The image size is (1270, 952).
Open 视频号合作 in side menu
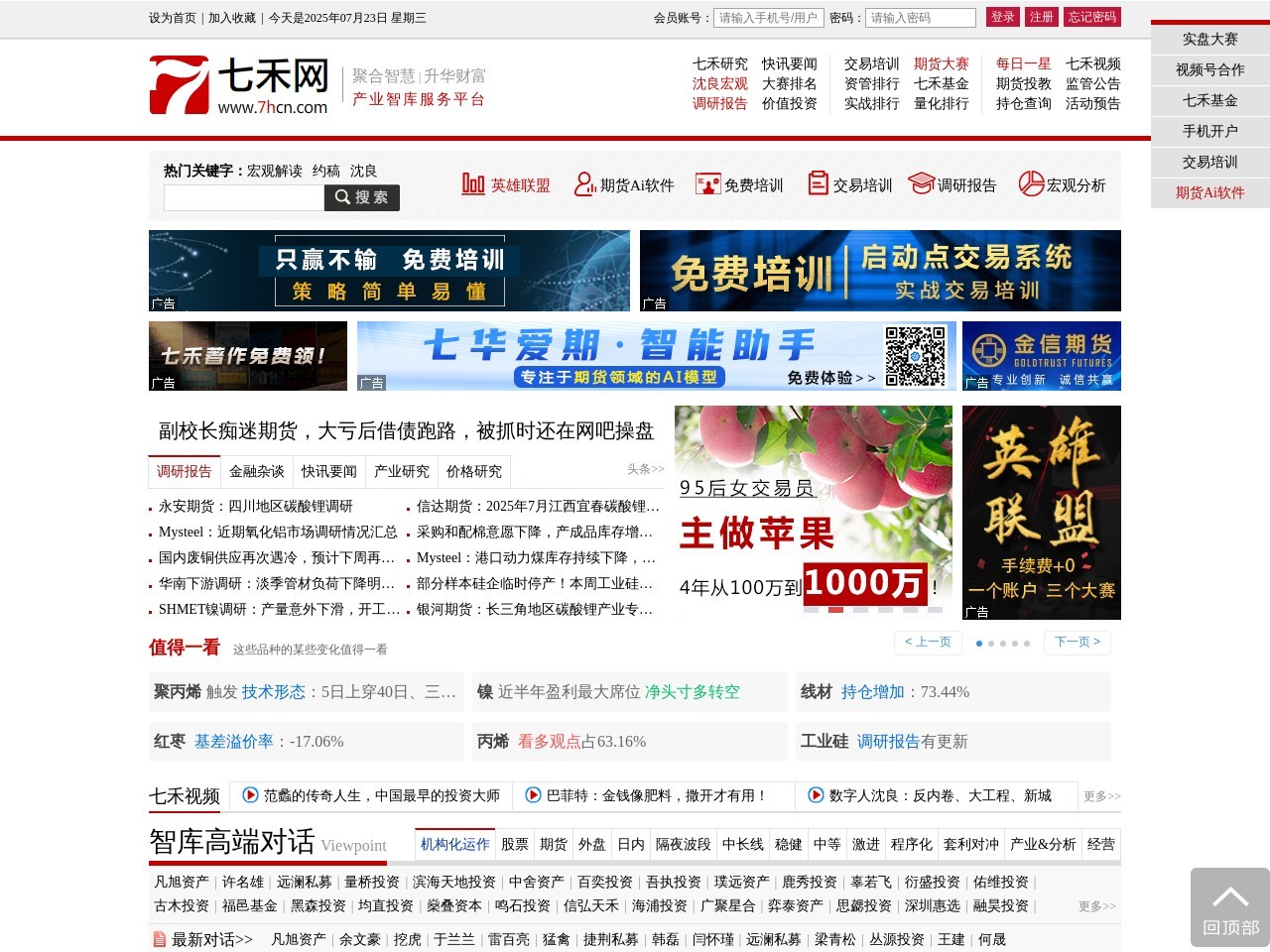coord(1210,70)
